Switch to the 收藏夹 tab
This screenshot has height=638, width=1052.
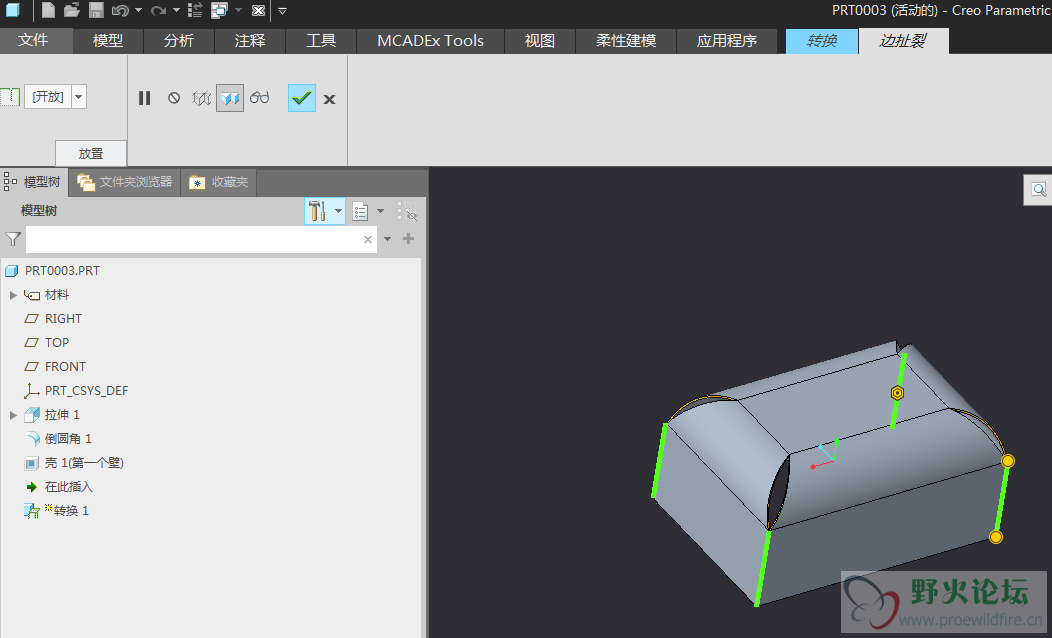pos(219,182)
